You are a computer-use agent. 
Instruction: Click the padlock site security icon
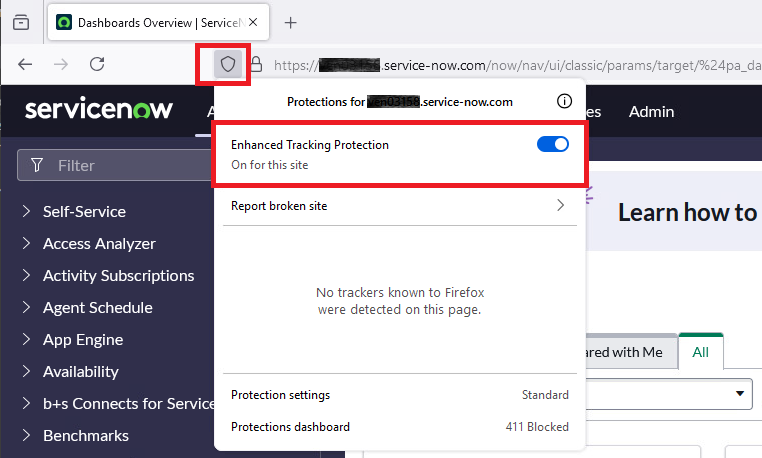click(256, 65)
